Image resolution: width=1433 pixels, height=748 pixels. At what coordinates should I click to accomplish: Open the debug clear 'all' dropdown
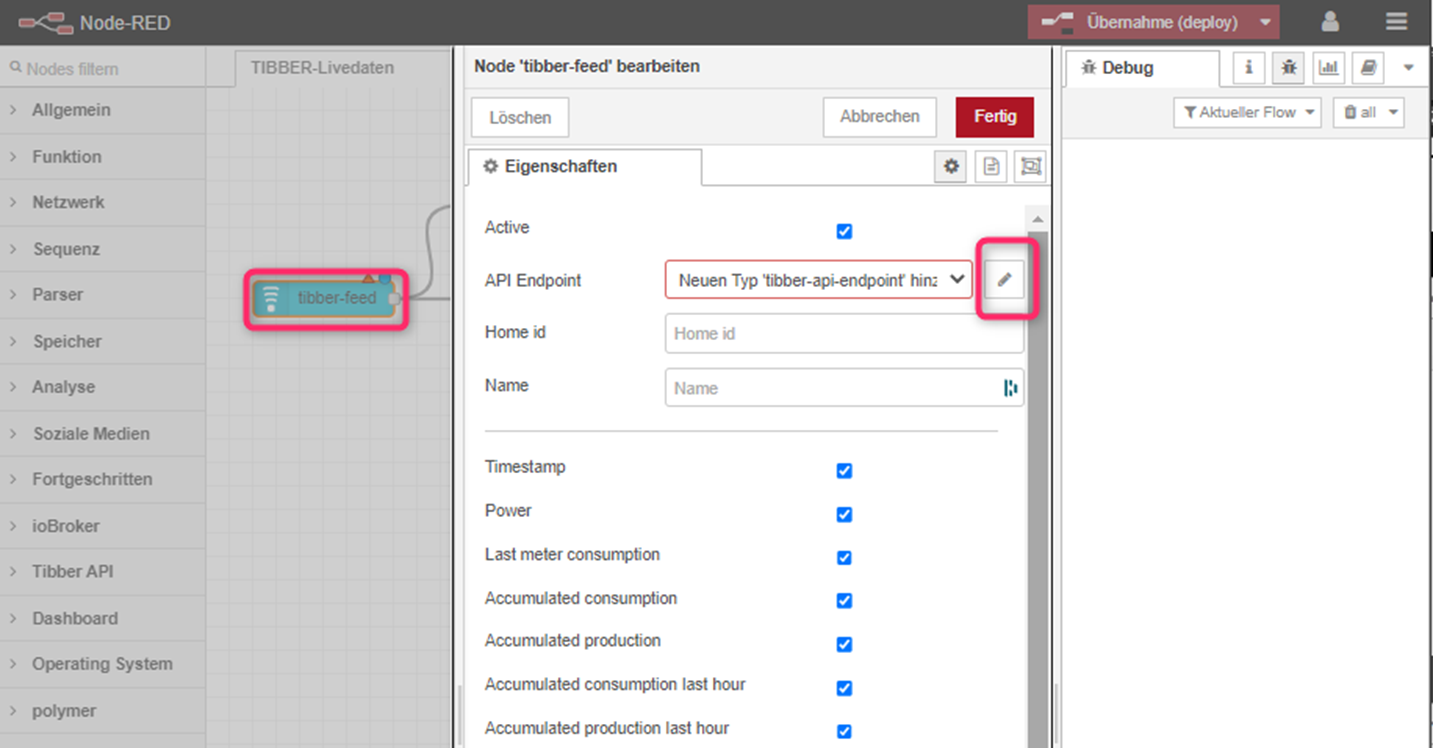pyautogui.click(x=1369, y=112)
